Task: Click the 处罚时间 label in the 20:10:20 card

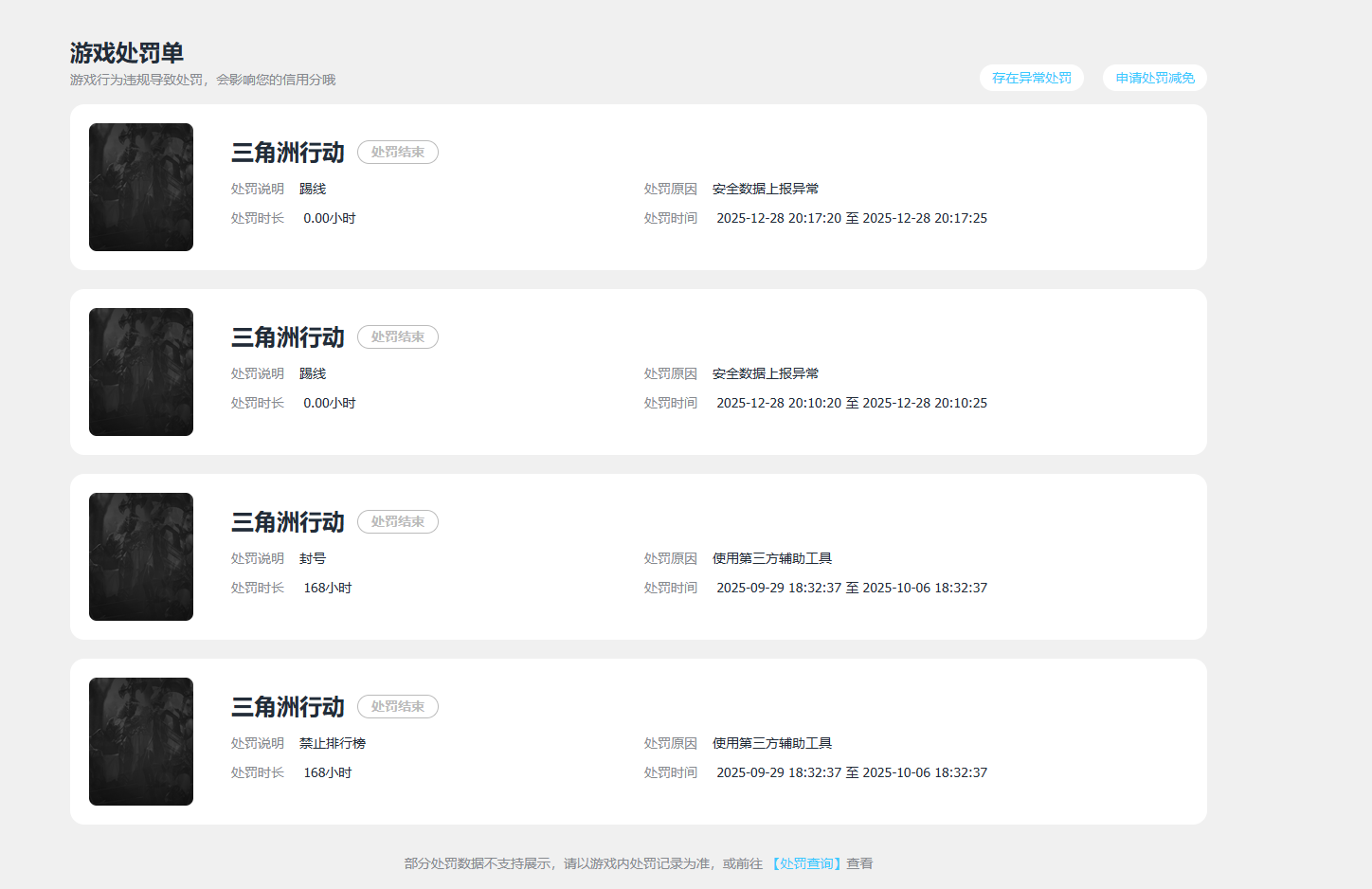Action: pos(671,403)
